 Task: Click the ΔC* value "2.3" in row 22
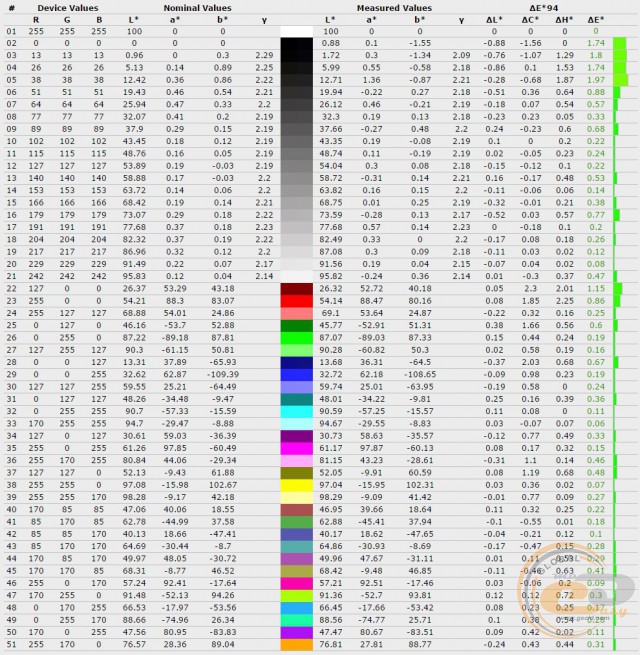click(x=530, y=289)
